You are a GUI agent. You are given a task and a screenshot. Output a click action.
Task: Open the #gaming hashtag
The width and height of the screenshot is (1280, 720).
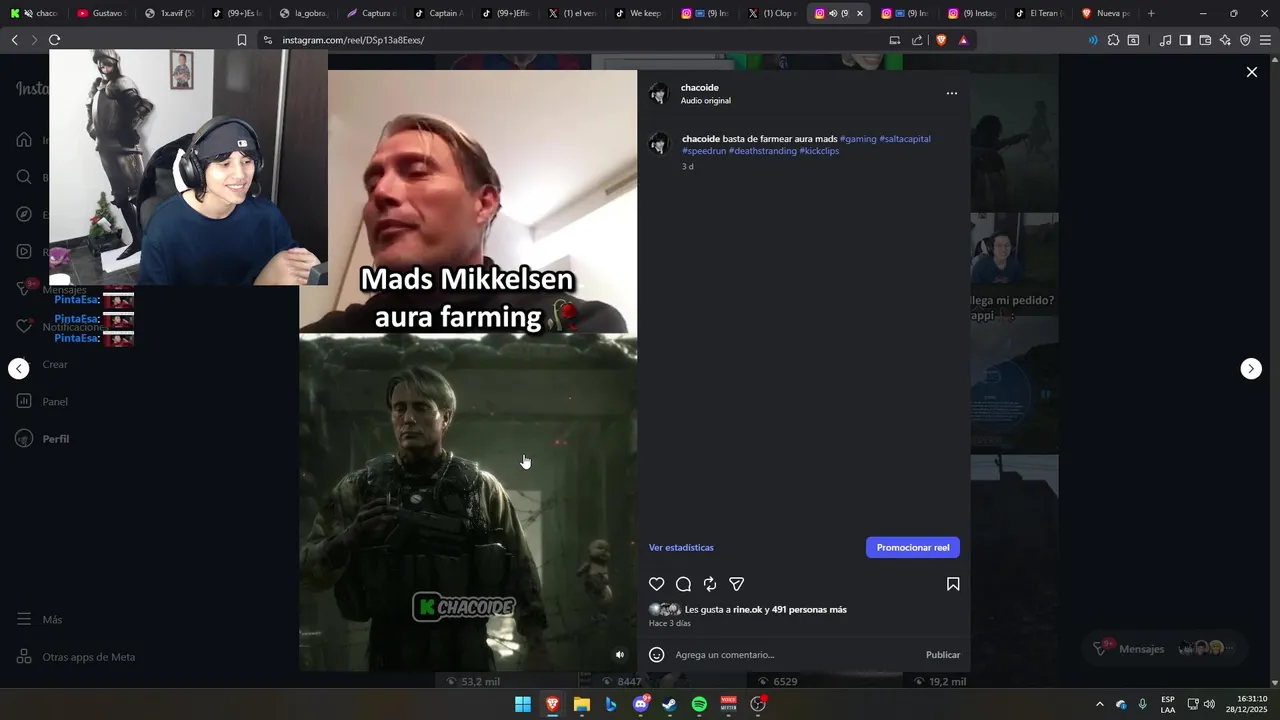pos(858,139)
